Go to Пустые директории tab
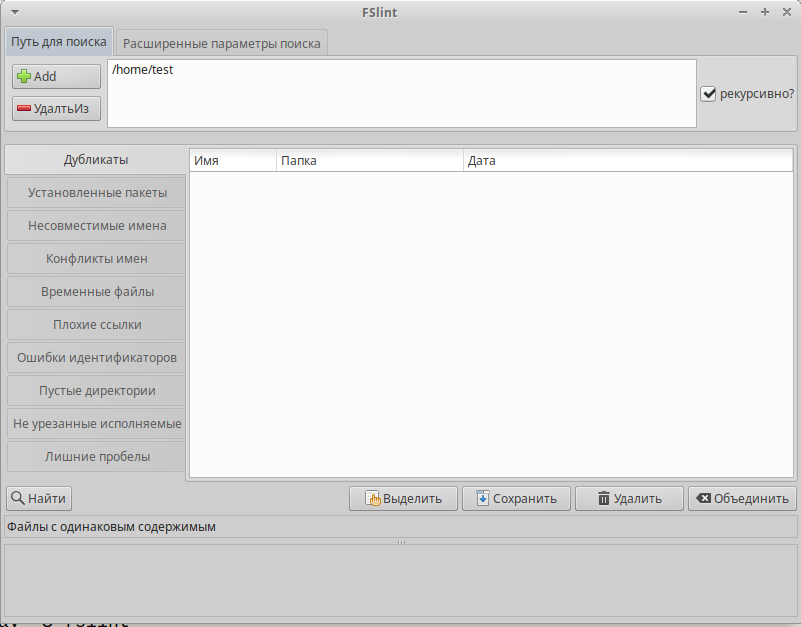This screenshot has height=627, width=801. (x=97, y=391)
